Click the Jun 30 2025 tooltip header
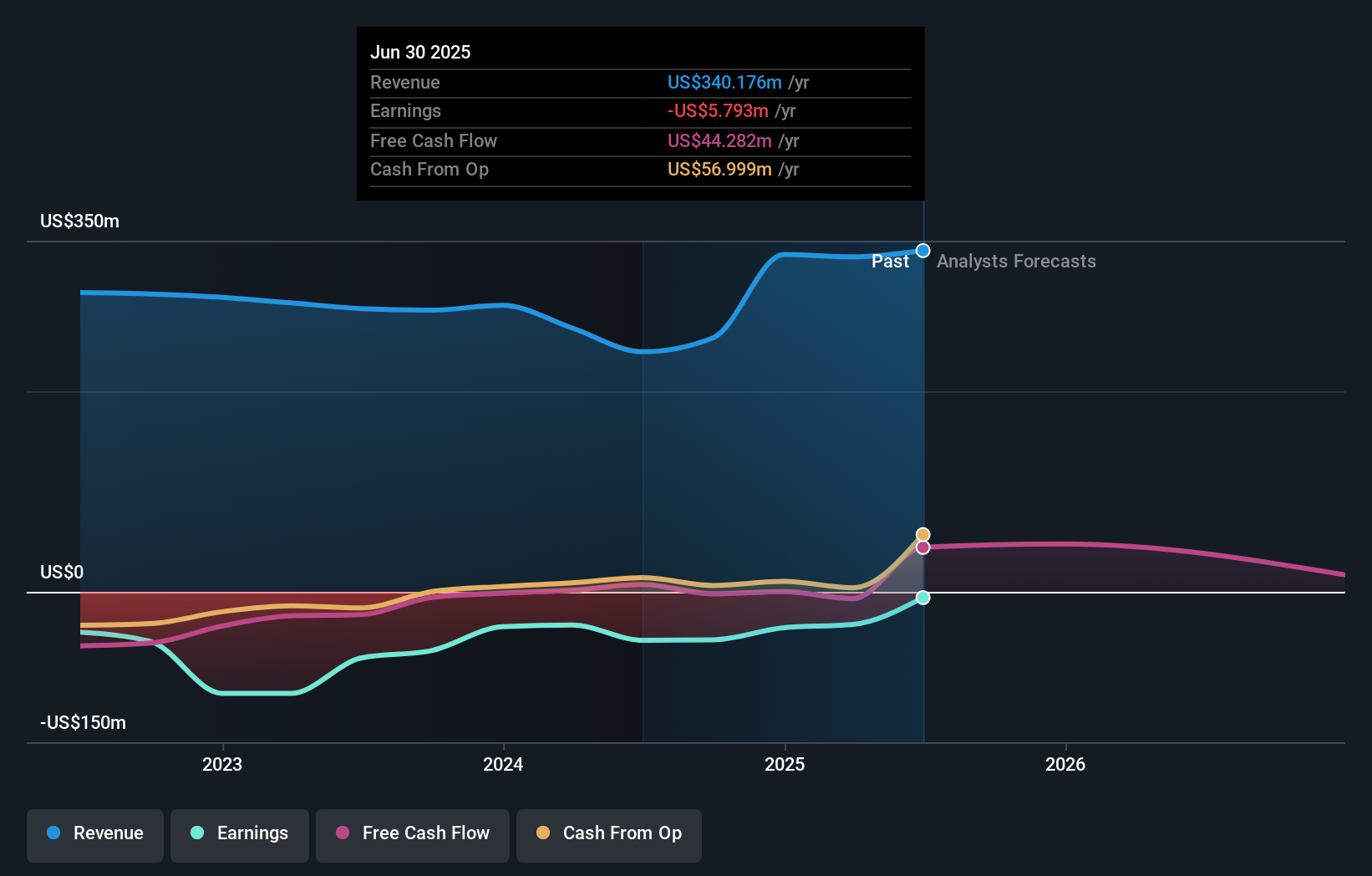 coord(420,52)
